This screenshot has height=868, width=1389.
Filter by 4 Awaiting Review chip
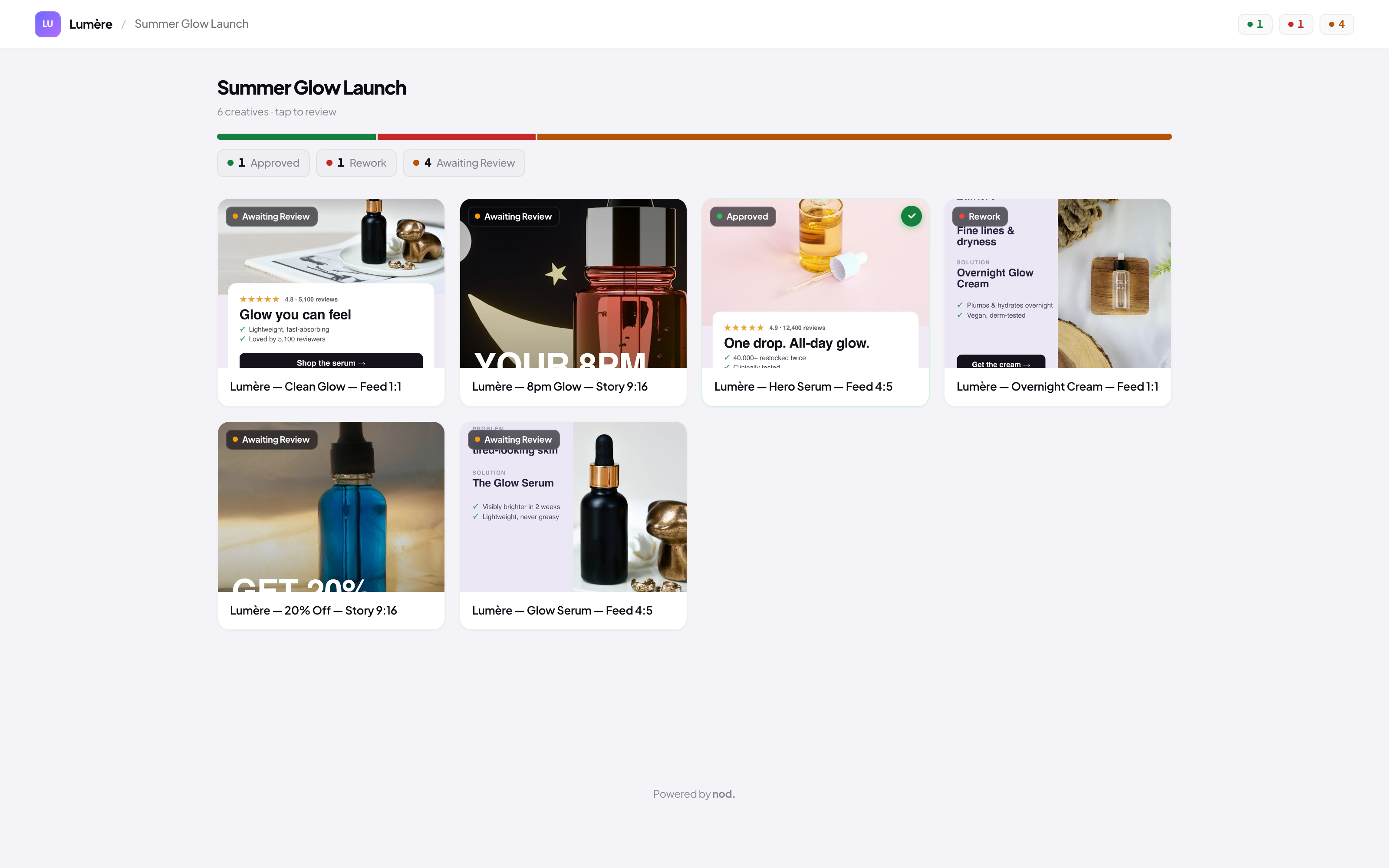(464, 163)
